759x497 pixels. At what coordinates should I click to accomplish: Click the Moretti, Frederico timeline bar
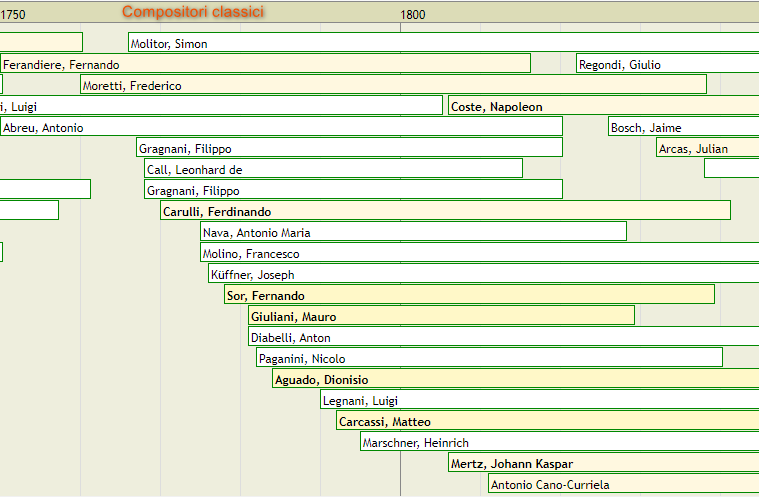pos(394,85)
